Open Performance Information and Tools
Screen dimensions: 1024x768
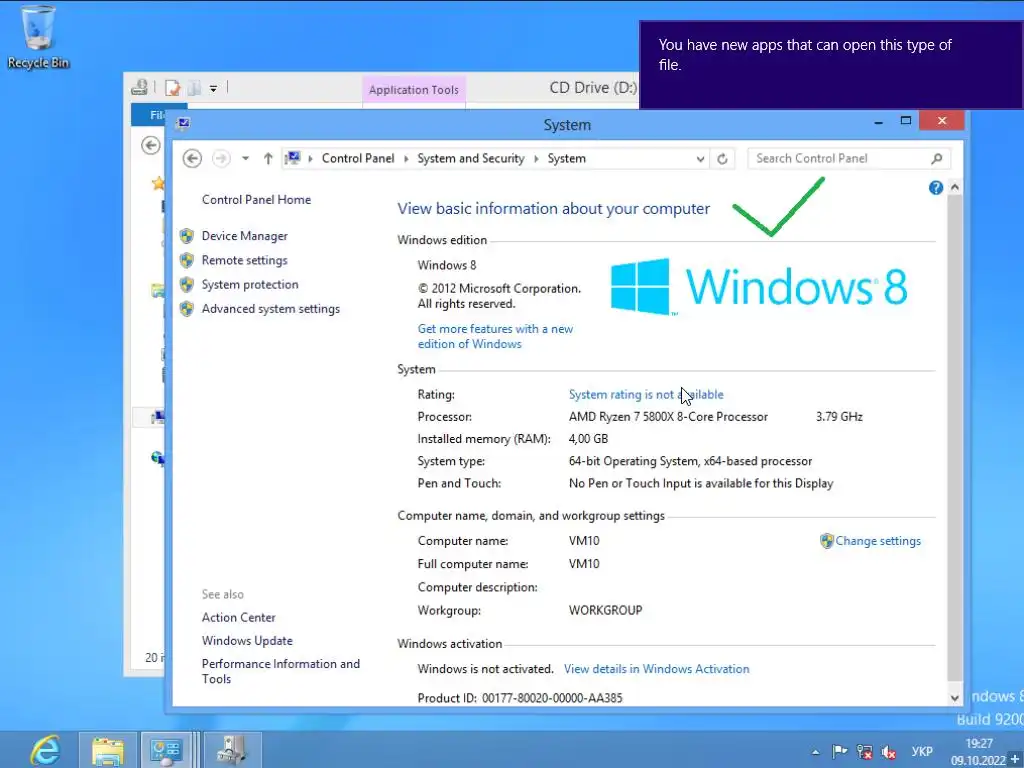coord(280,671)
